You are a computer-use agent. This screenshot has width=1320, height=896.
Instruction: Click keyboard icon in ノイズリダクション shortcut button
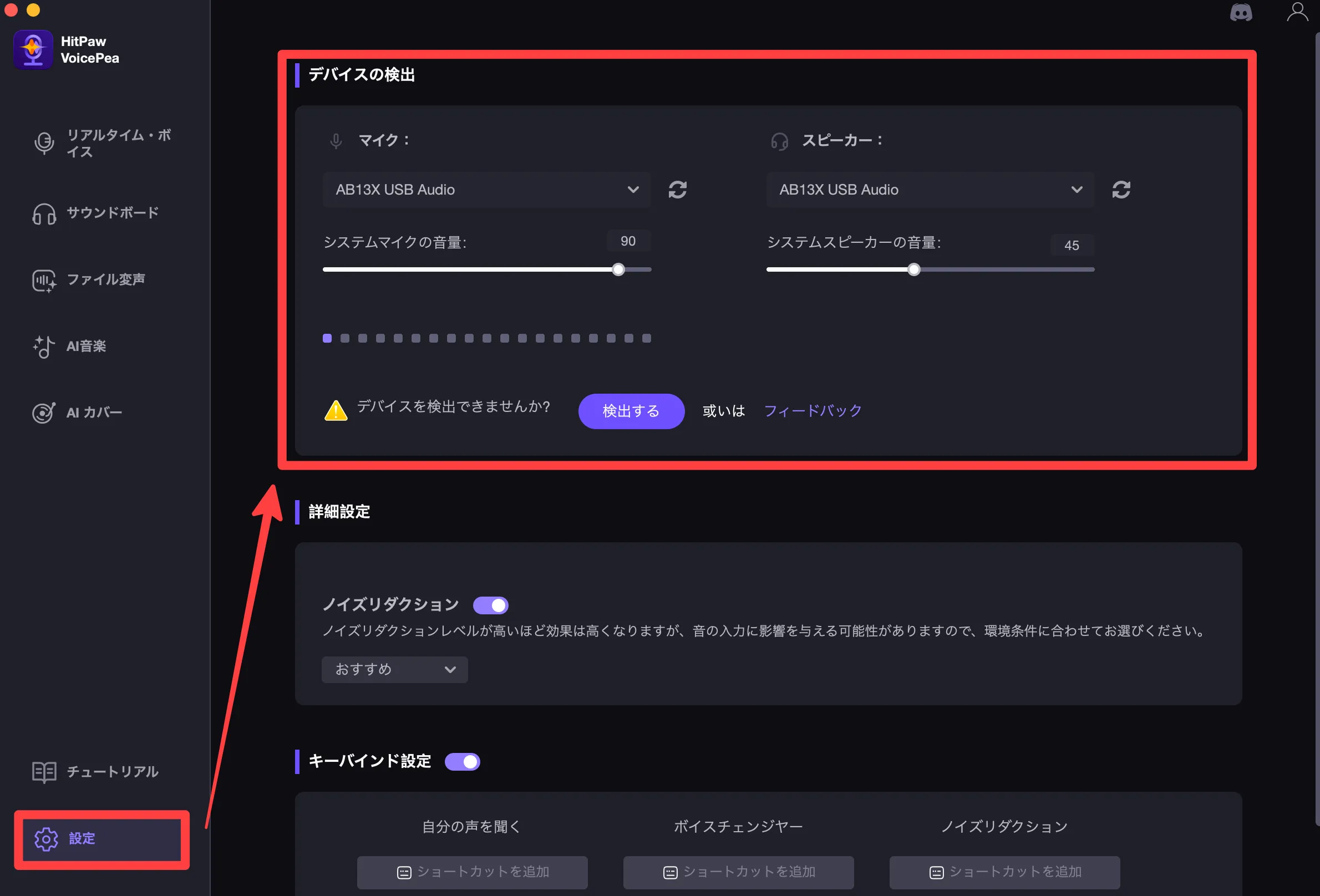tap(936, 873)
